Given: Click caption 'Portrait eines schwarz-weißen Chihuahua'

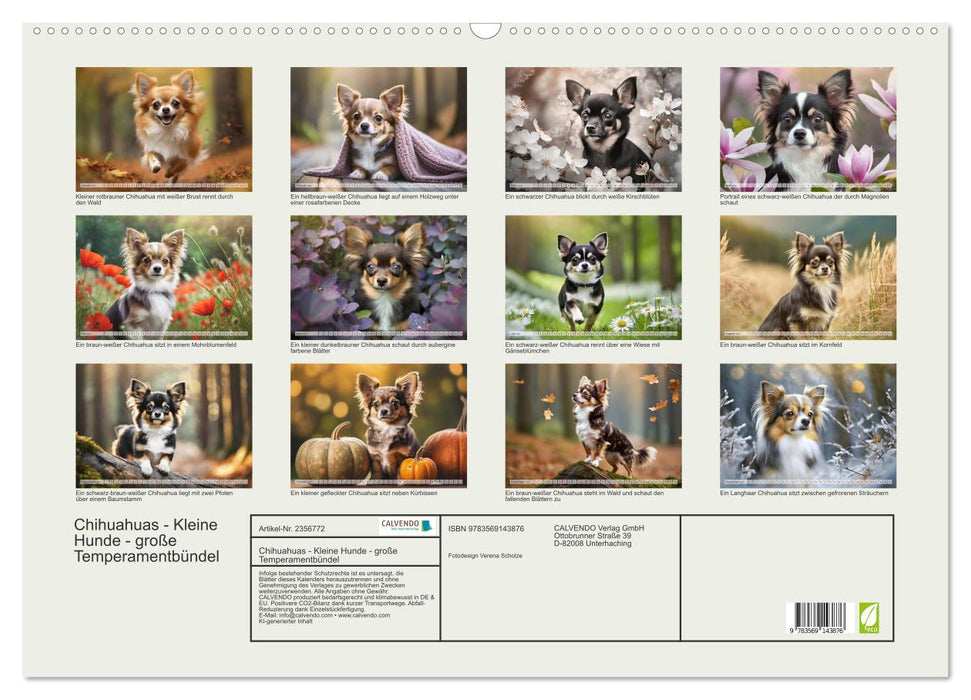Looking at the screenshot, I should (x=804, y=199).
